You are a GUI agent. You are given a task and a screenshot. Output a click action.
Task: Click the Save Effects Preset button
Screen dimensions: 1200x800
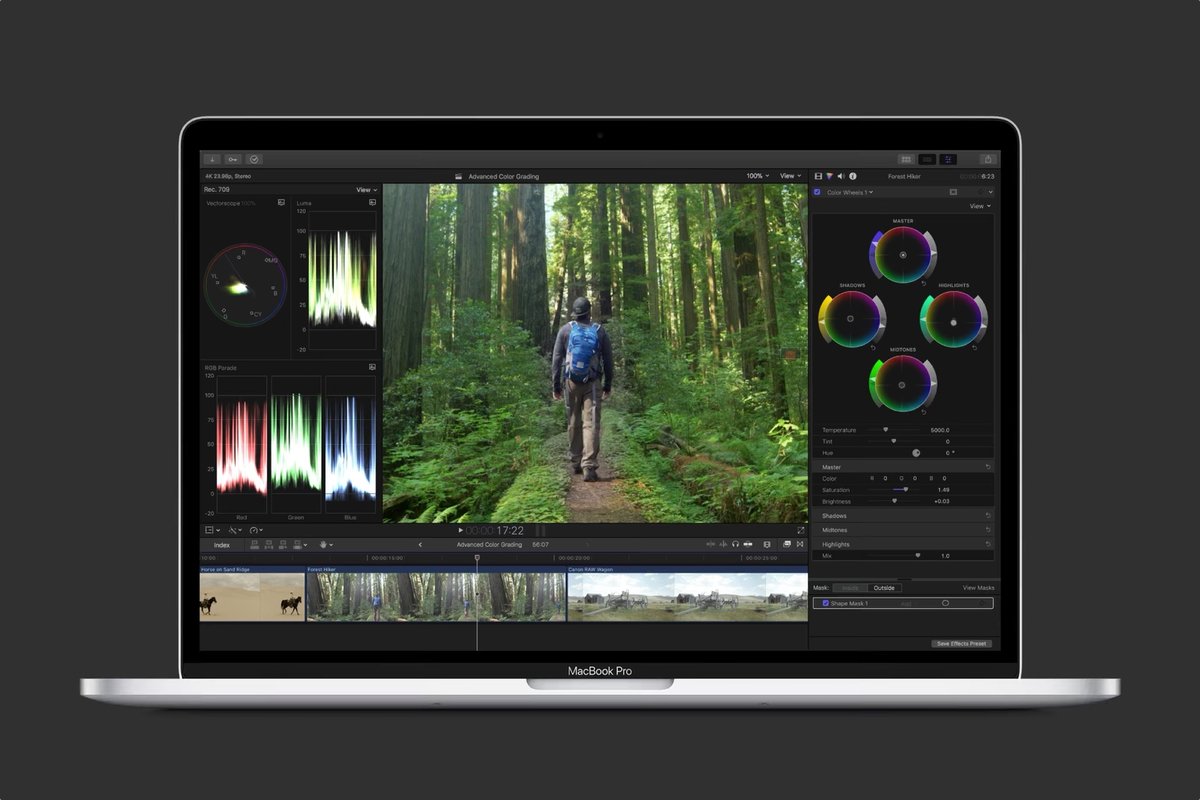click(x=959, y=643)
